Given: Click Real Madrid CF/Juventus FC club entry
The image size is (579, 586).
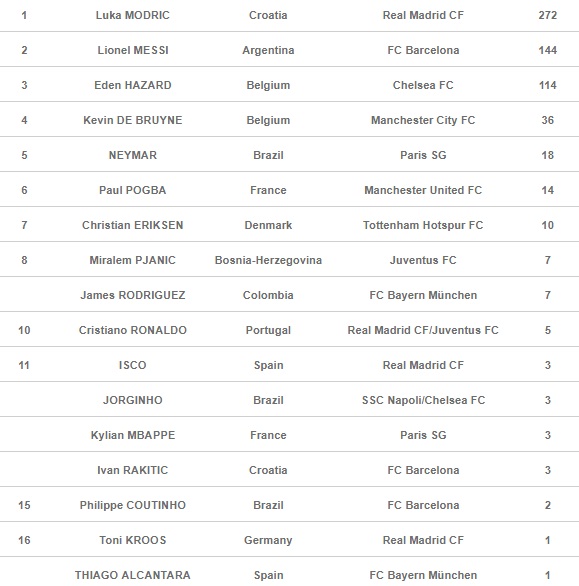Looking at the screenshot, I should point(423,330).
